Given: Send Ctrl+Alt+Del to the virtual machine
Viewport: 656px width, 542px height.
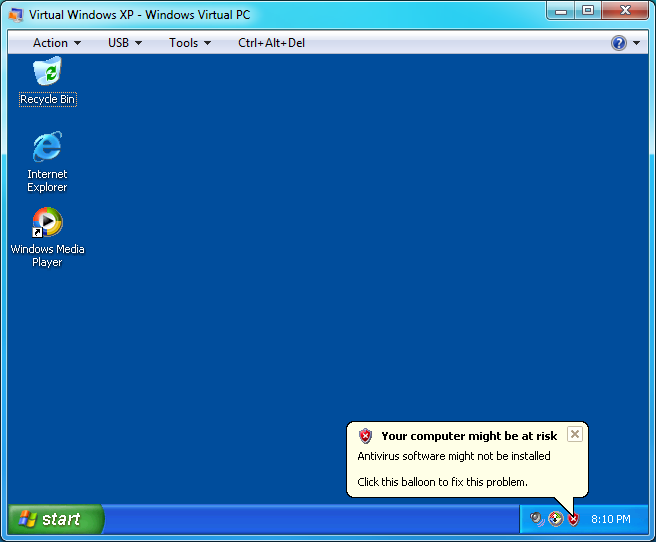Looking at the screenshot, I should point(271,43).
